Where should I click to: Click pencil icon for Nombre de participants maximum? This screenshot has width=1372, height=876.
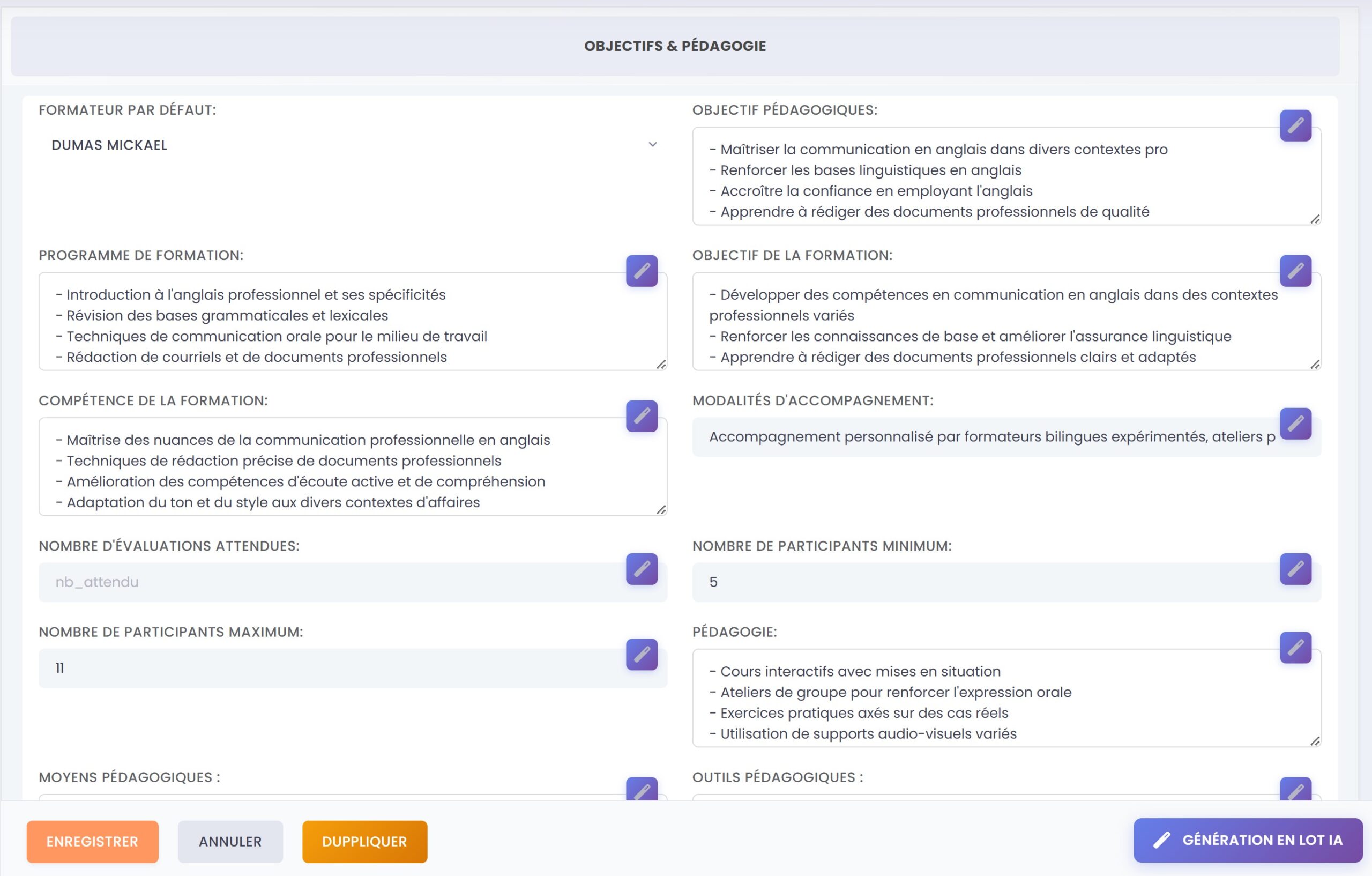642,654
